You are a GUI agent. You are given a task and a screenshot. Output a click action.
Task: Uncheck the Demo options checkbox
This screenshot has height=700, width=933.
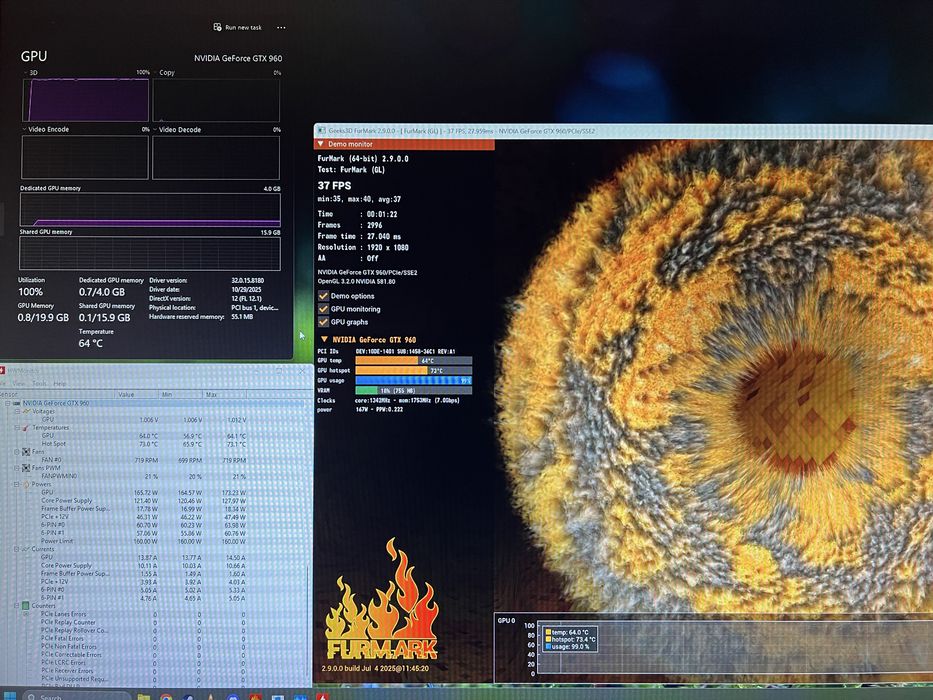[x=323, y=296]
